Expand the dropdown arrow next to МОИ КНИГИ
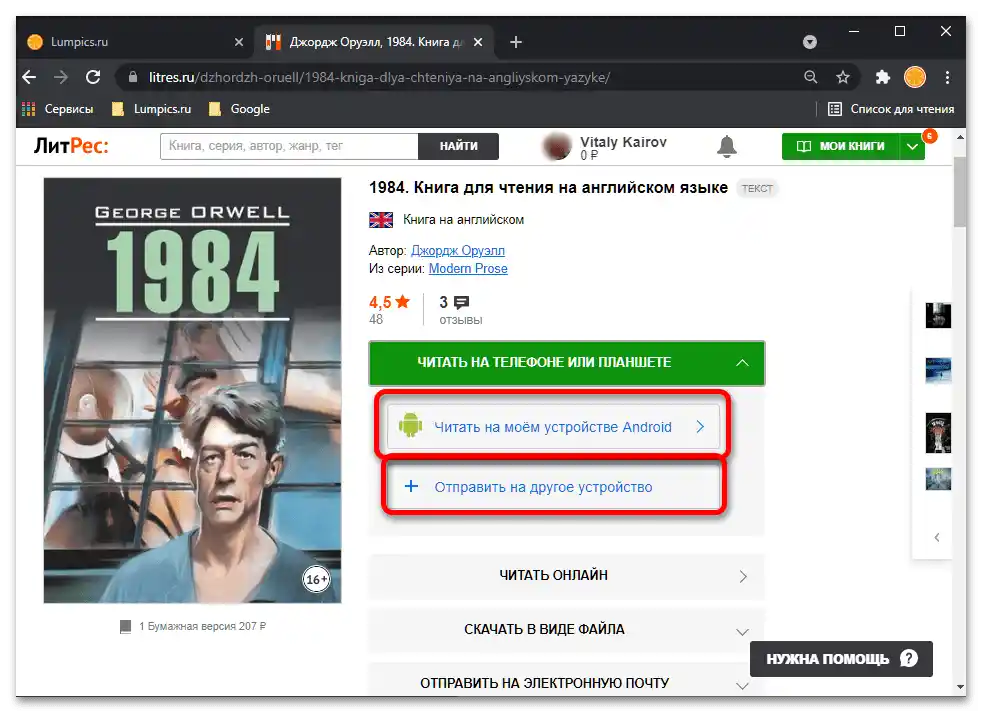This screenshot has width=982, height=713. pos(912,147)
